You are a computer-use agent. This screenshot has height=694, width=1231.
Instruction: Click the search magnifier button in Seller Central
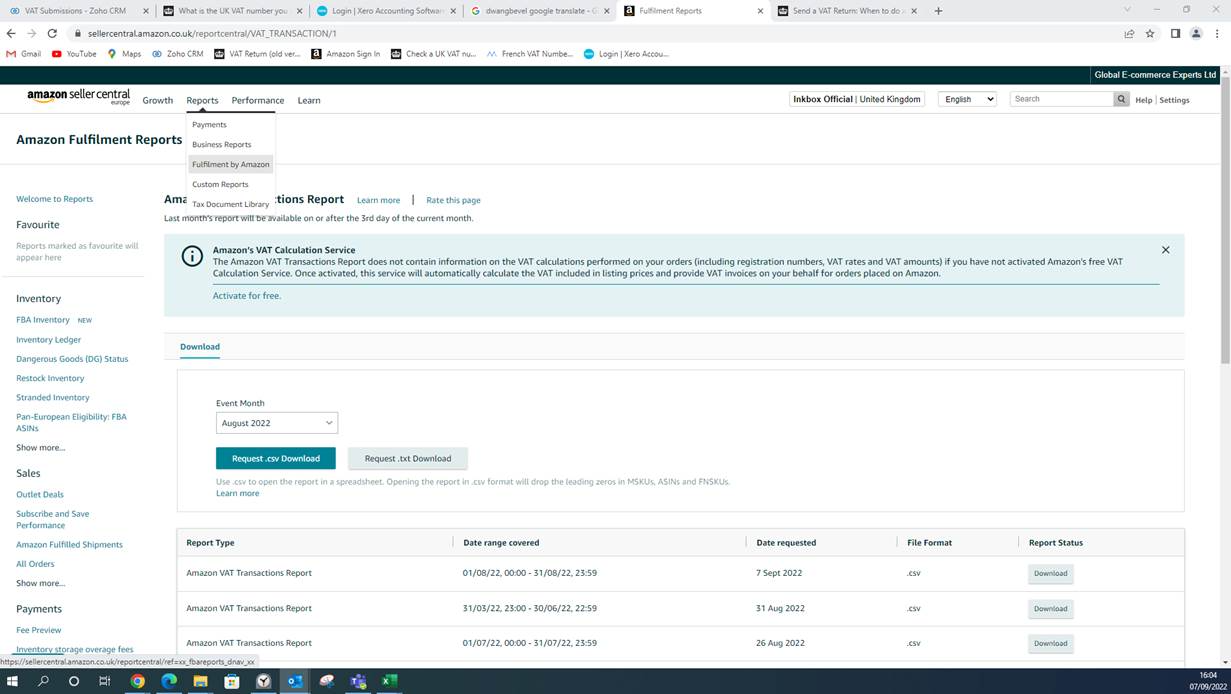[x=1121, y=99]
